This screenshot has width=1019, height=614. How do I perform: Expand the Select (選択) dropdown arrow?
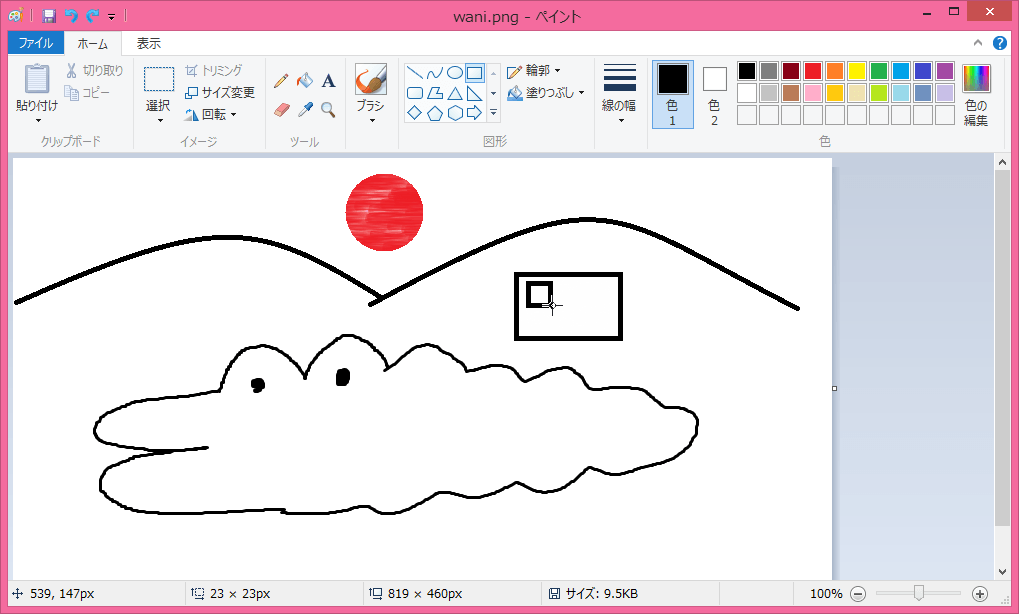tap(159, 121)
